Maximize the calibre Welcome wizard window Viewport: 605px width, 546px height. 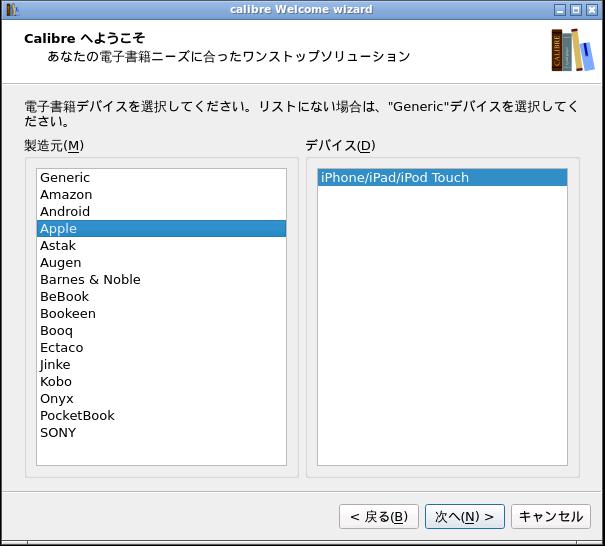[576, 10]
